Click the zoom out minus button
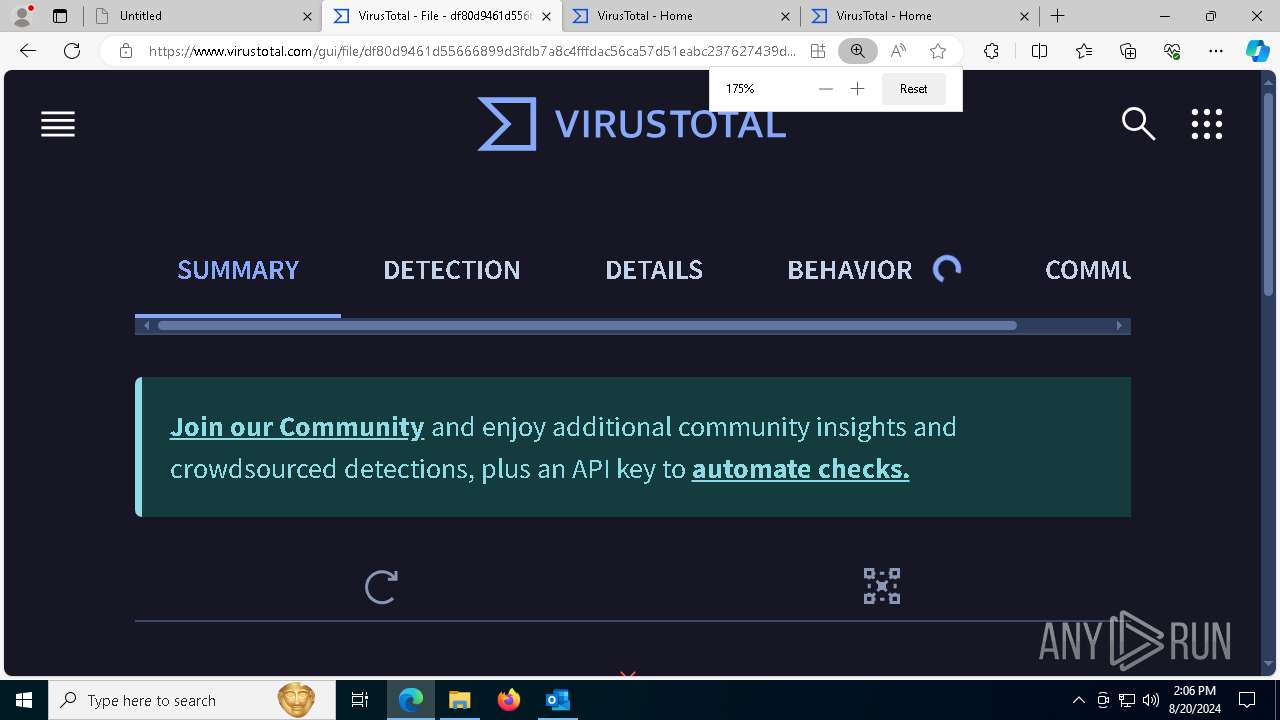This screenshot has height=720, width=1280. pos(825,89)
